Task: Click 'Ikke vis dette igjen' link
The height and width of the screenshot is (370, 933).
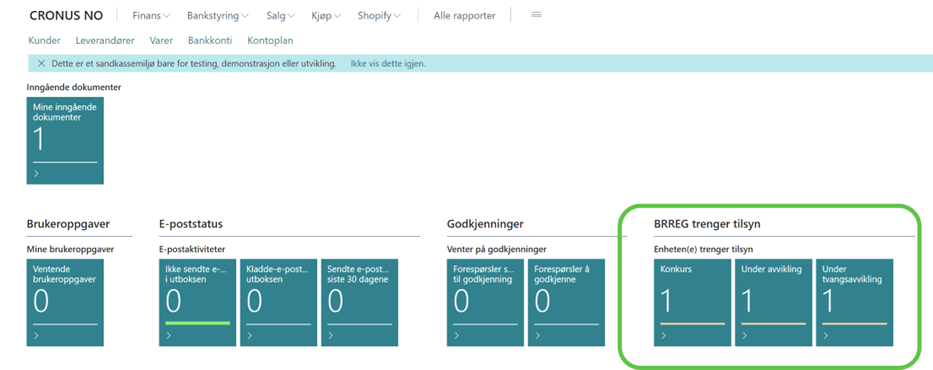Action: pyautogui.click(x=388, y=63)
